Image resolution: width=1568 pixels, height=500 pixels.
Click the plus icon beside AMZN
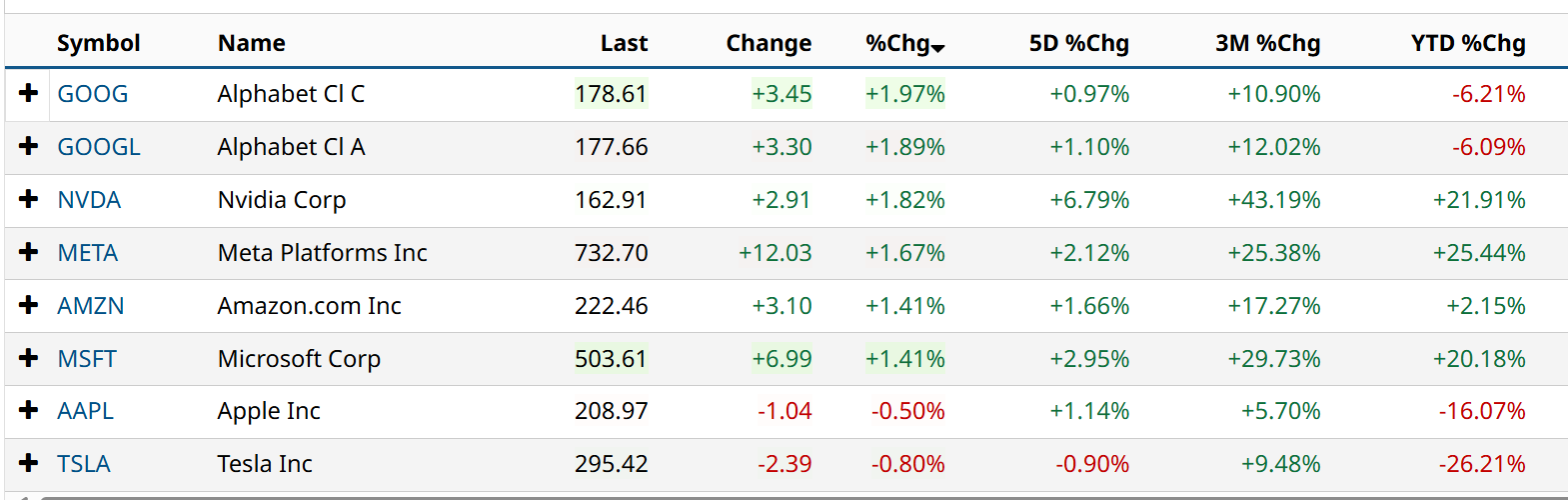(29, 305)
